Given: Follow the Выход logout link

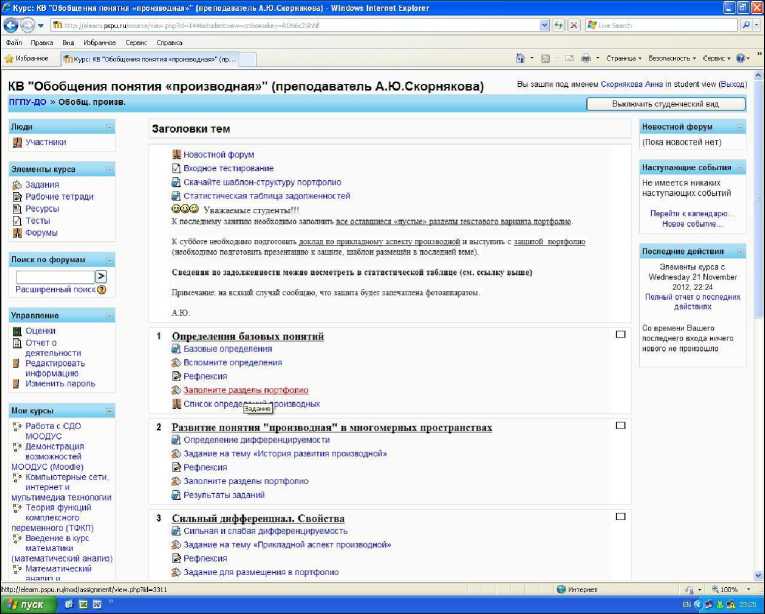Looking at the screenshot, I should (733, 84).
